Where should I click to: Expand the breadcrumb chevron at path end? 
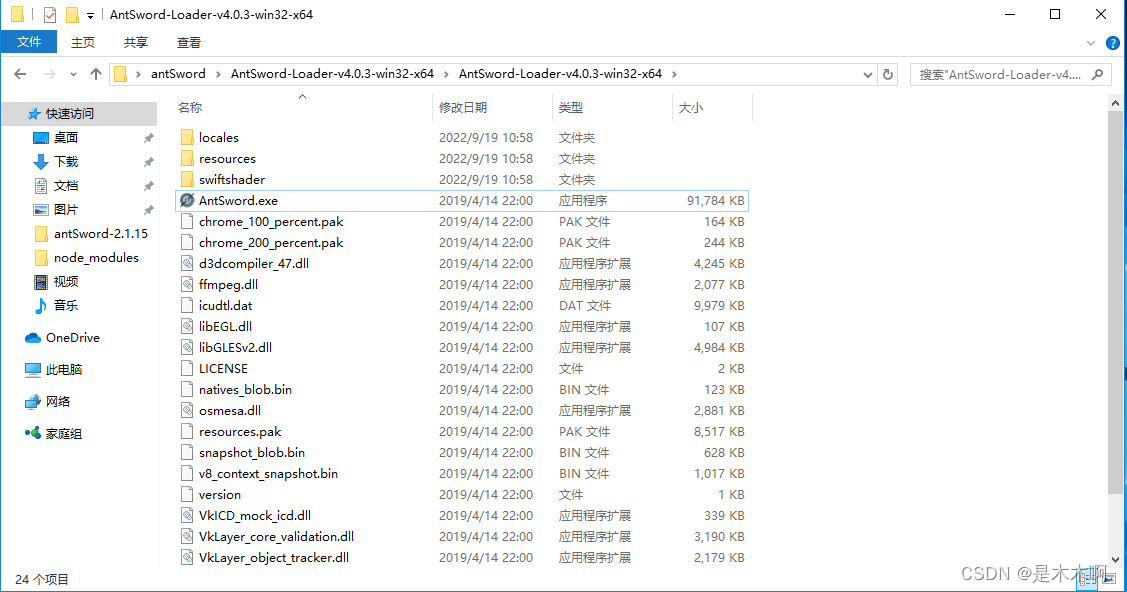pos(673,74)
